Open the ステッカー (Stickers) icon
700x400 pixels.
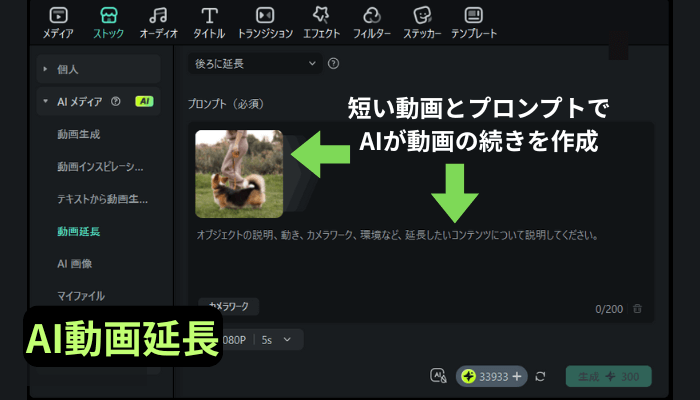click(423, 16)
